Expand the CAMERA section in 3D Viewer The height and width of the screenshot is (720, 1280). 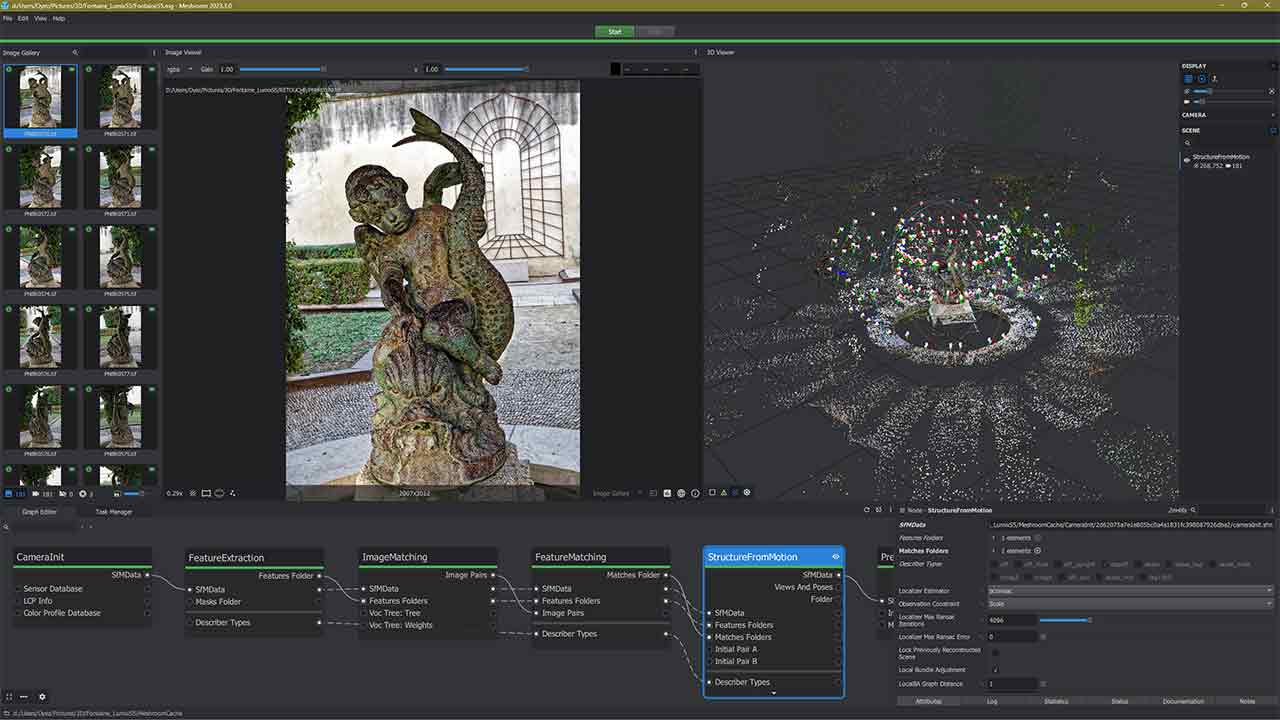point(1194,115)
